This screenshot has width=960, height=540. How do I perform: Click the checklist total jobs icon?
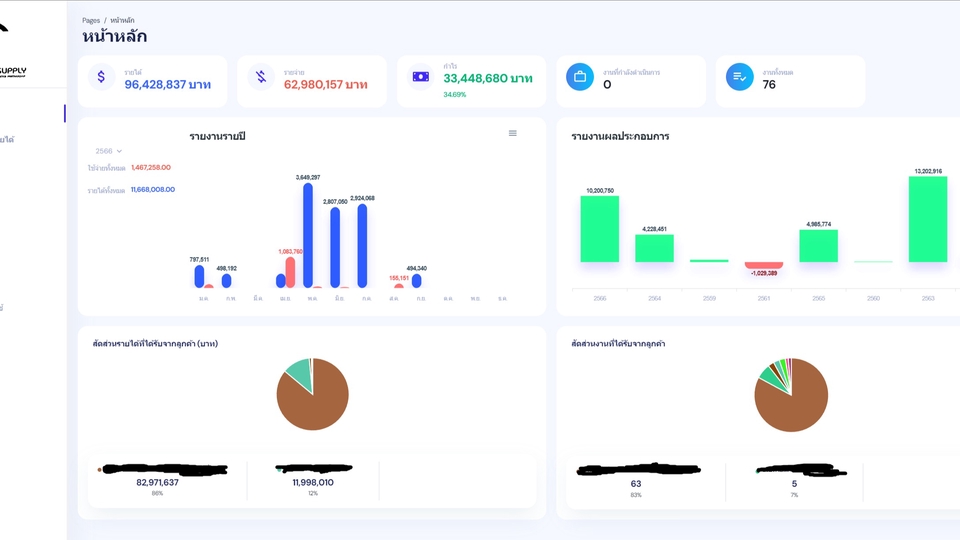click(x=740, y=77)
